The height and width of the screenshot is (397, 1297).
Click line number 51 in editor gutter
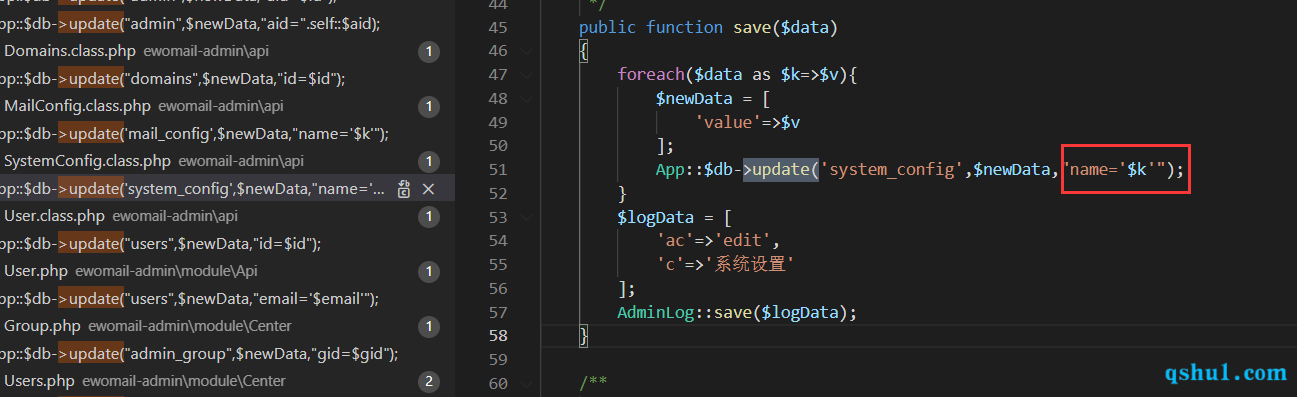(x=498, y=169)
